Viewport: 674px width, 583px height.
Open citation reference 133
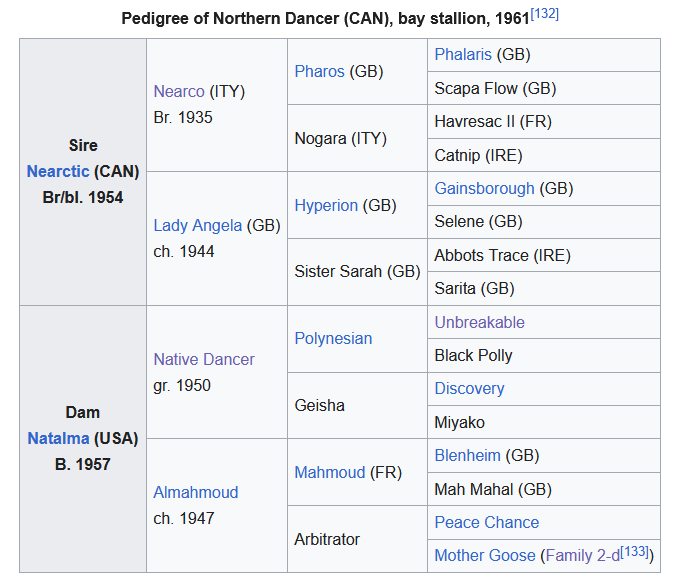634,552
